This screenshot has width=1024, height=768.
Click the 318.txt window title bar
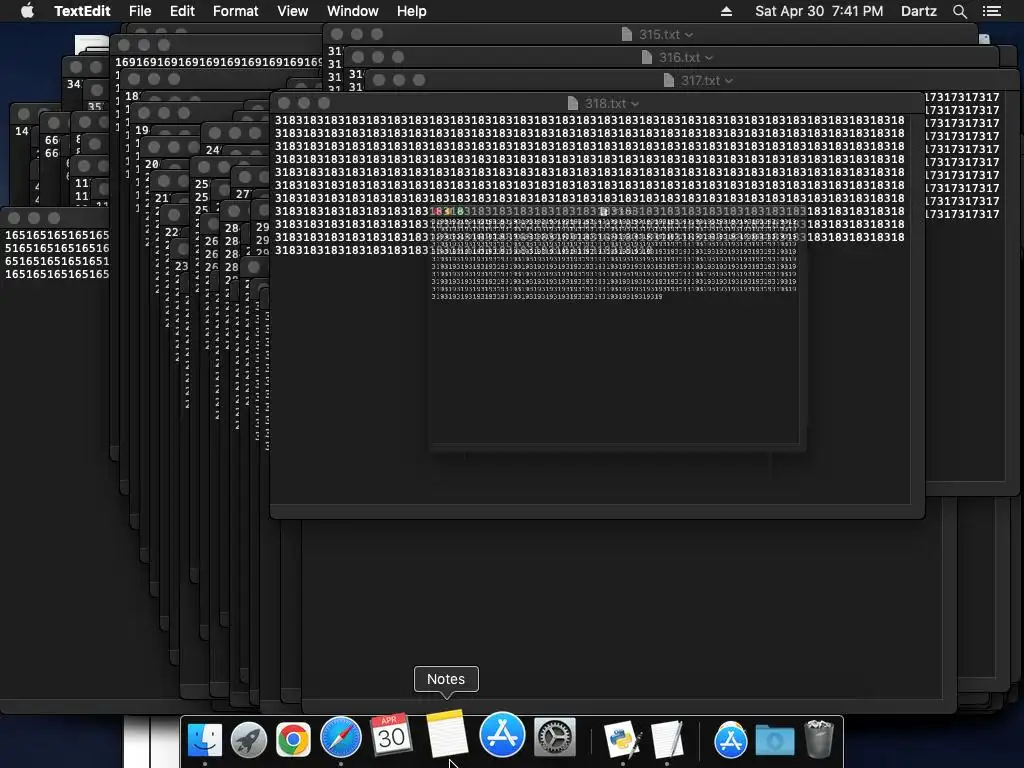597,103
